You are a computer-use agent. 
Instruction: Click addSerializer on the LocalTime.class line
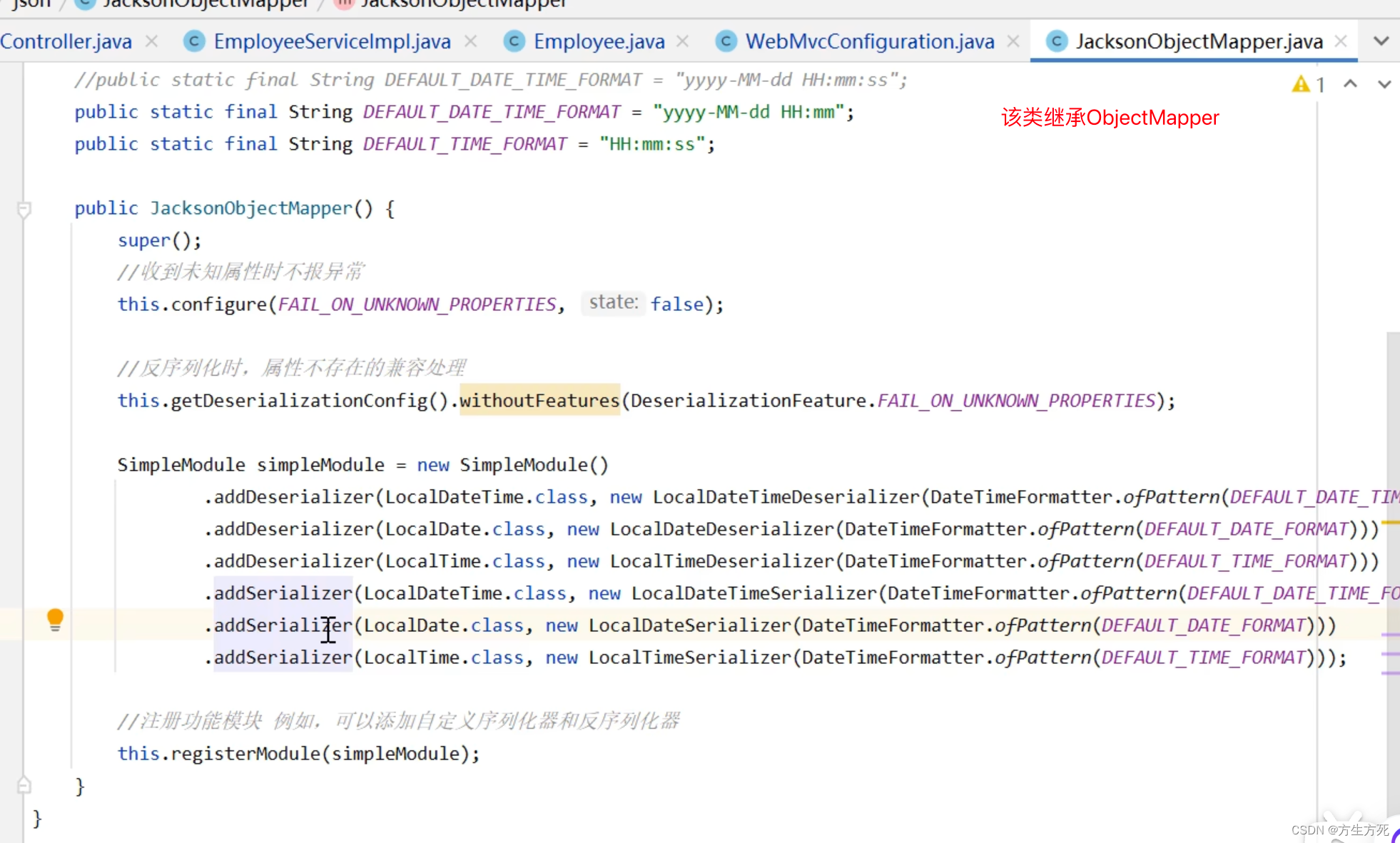(283, 658)
